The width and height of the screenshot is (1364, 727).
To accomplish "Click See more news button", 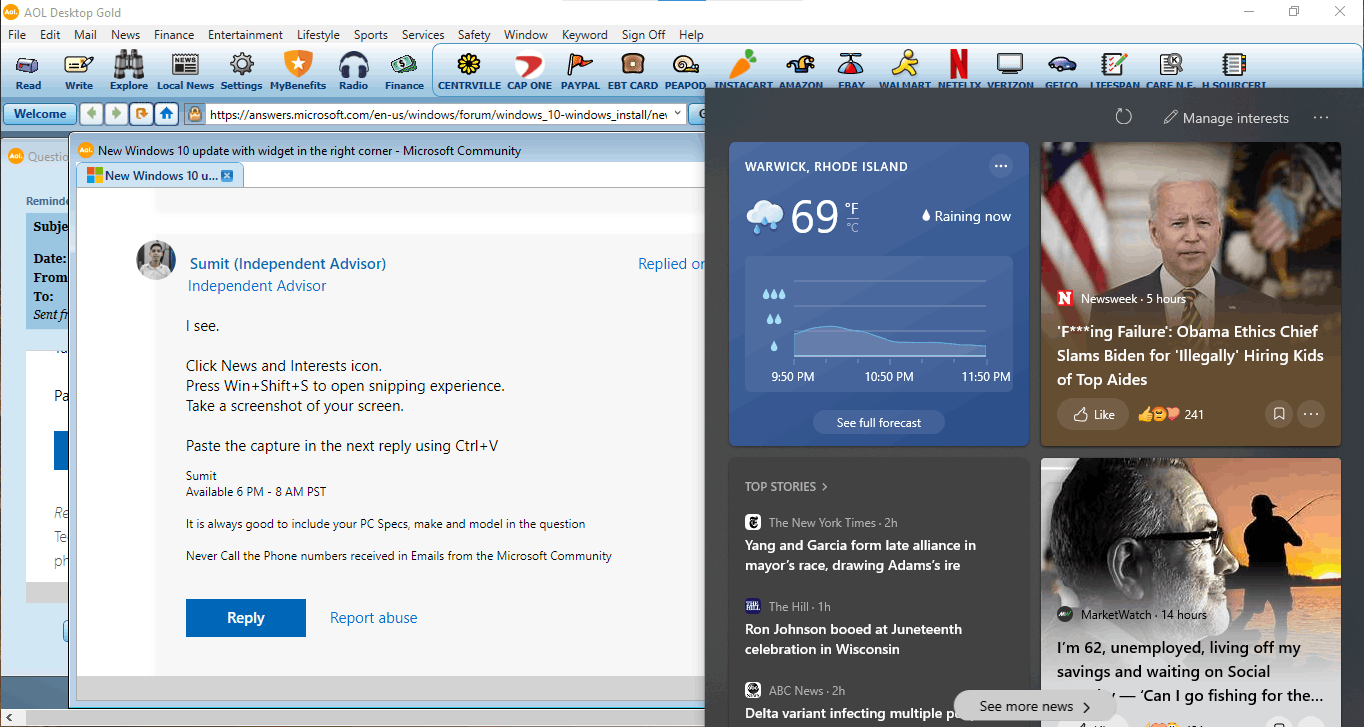I will pyautogui.click(x=1034, y=706).
